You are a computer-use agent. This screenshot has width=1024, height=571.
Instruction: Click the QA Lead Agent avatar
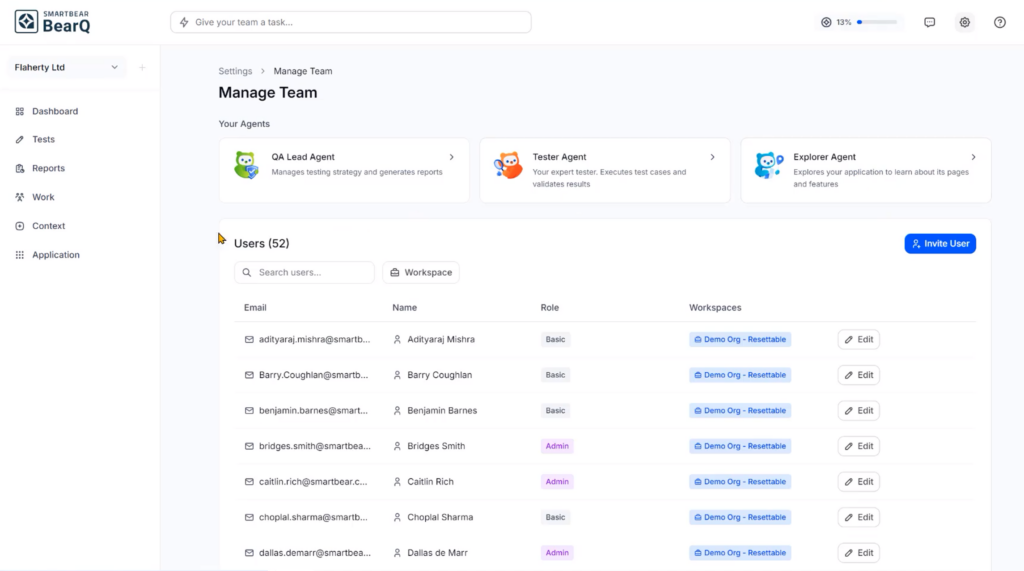point(246,166)
